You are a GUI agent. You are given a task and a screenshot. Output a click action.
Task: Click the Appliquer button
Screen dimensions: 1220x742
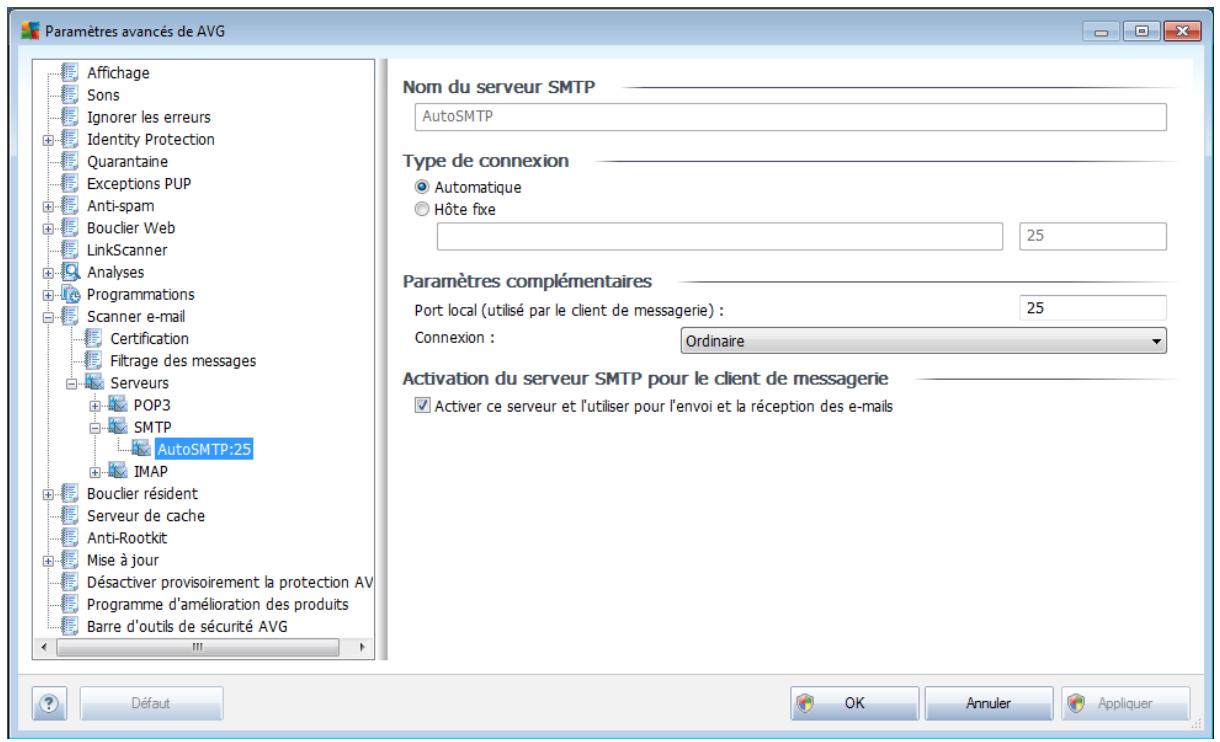(x=1123, y=703)
